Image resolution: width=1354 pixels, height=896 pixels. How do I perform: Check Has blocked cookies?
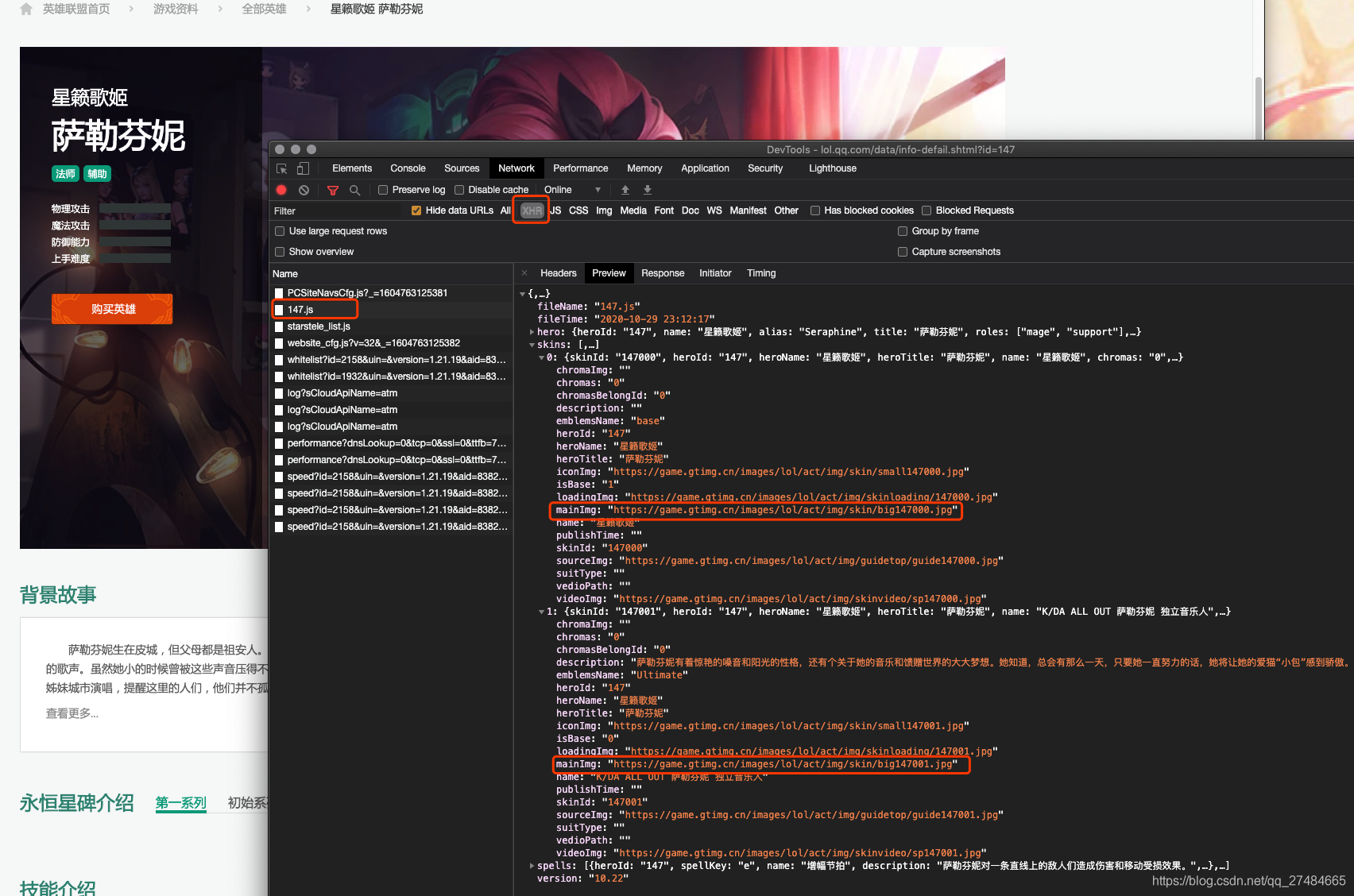(815, 210)
